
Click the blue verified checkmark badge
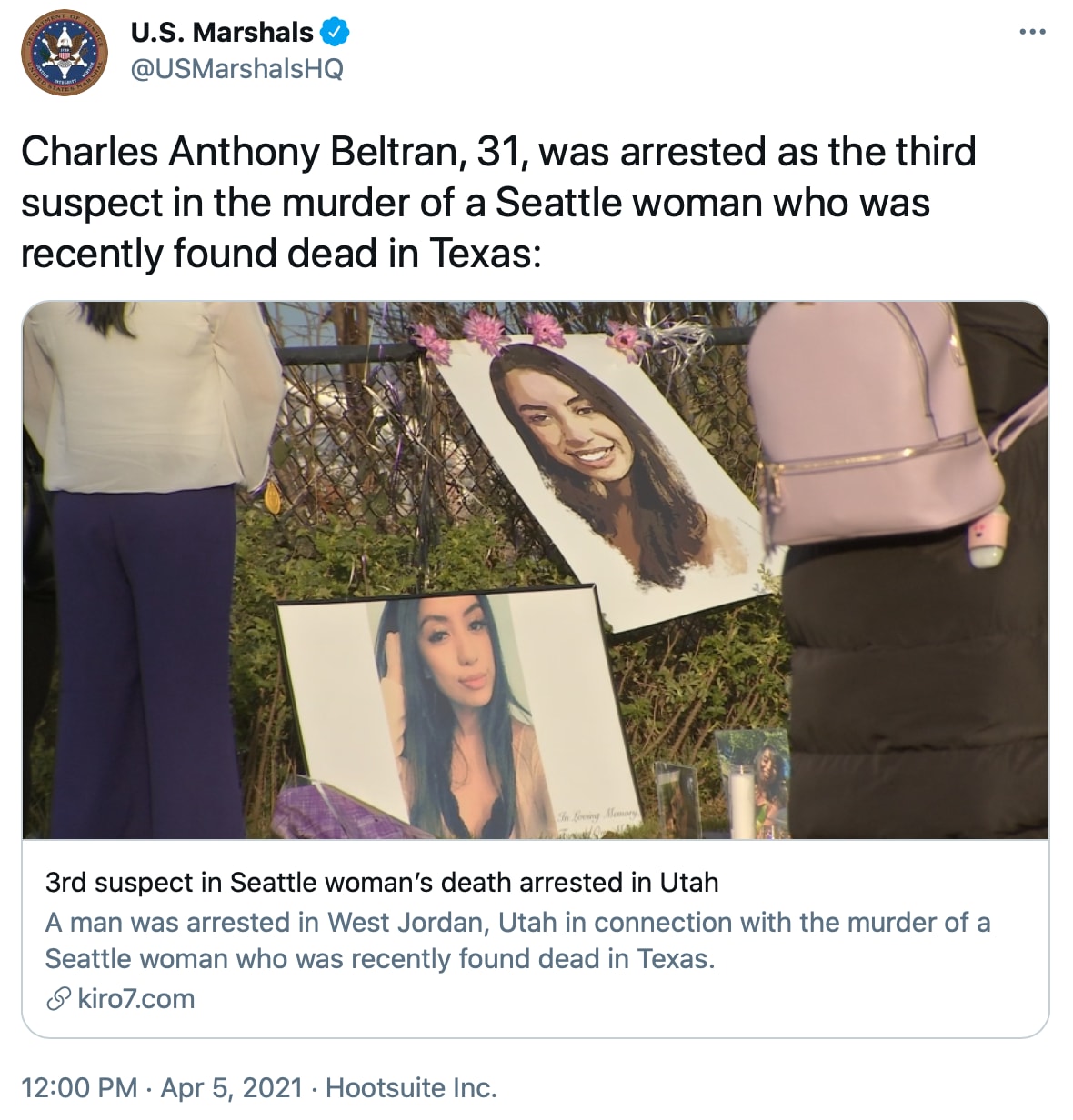[336, 33]
